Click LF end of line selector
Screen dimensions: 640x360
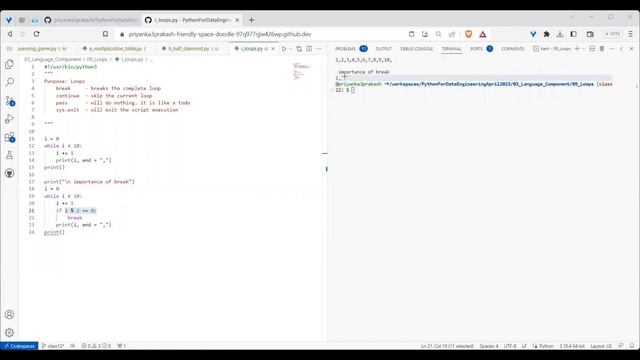tap(524, 346)
